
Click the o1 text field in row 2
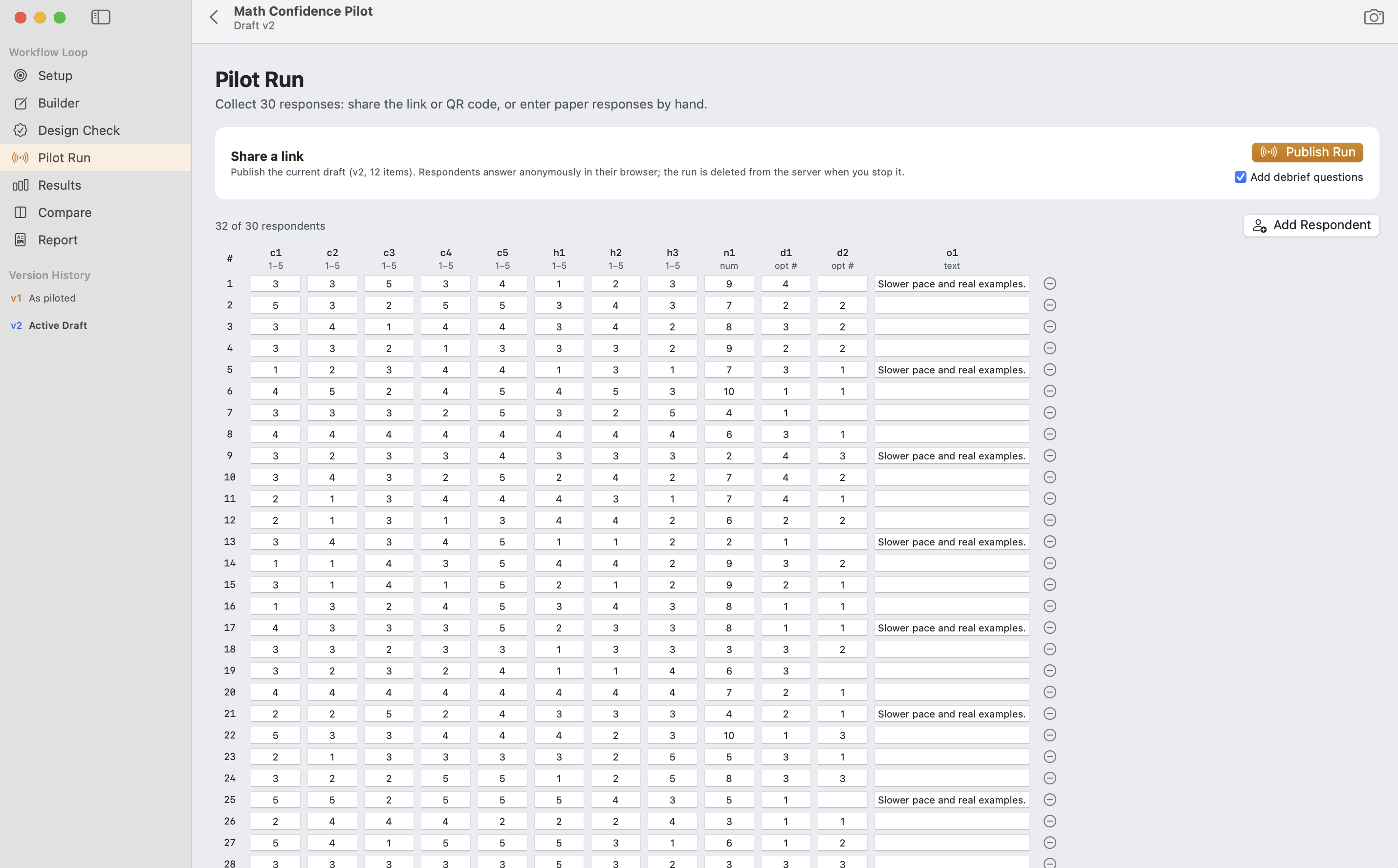tap(951, 305)
